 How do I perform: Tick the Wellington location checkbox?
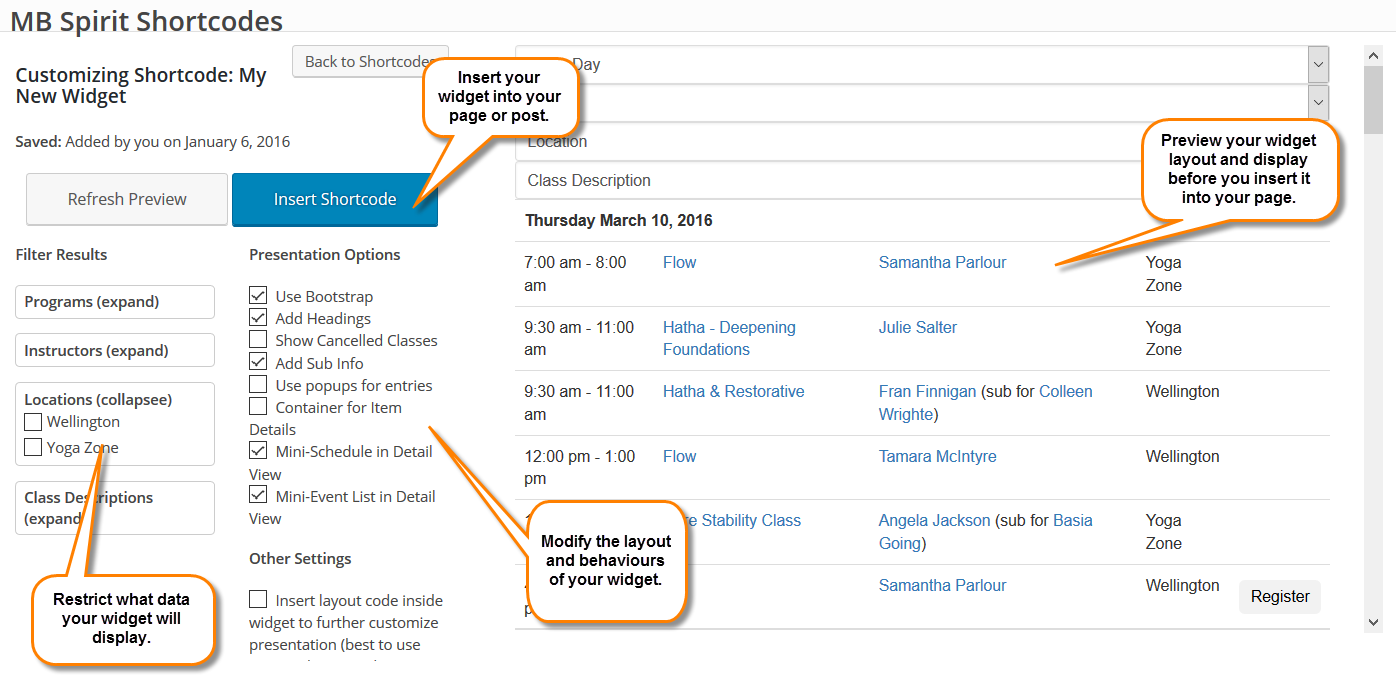33,422
